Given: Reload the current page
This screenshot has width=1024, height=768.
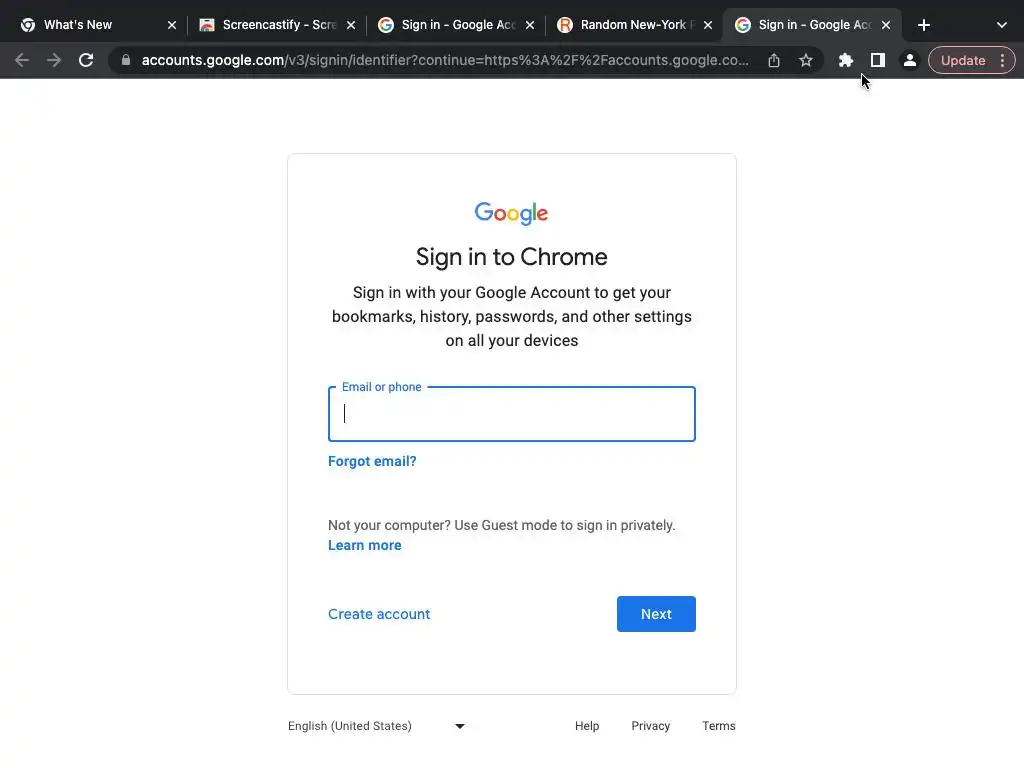Looking at the screenshot, I should click(x=86, y=60).
